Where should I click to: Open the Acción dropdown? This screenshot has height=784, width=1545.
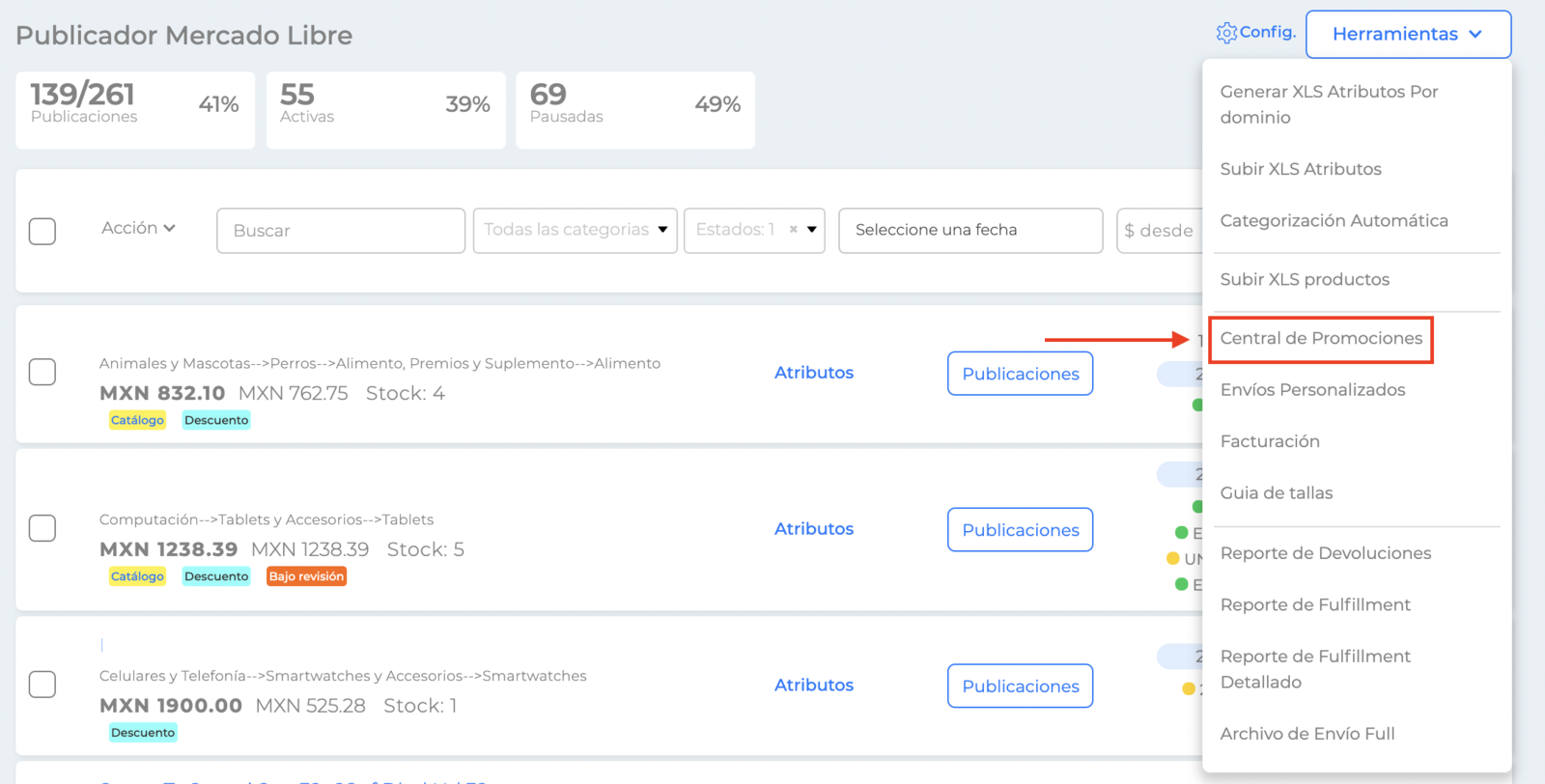[138, 228]
